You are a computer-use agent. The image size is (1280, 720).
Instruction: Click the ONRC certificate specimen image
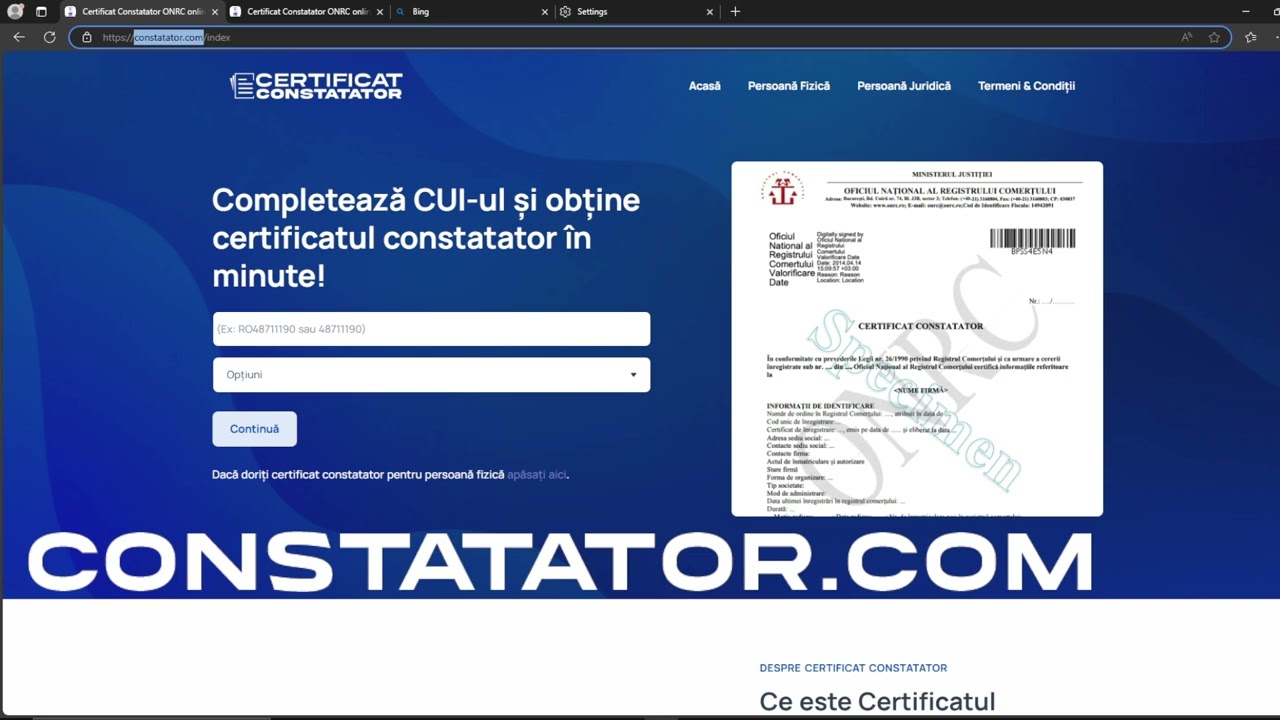click(917, 339)
